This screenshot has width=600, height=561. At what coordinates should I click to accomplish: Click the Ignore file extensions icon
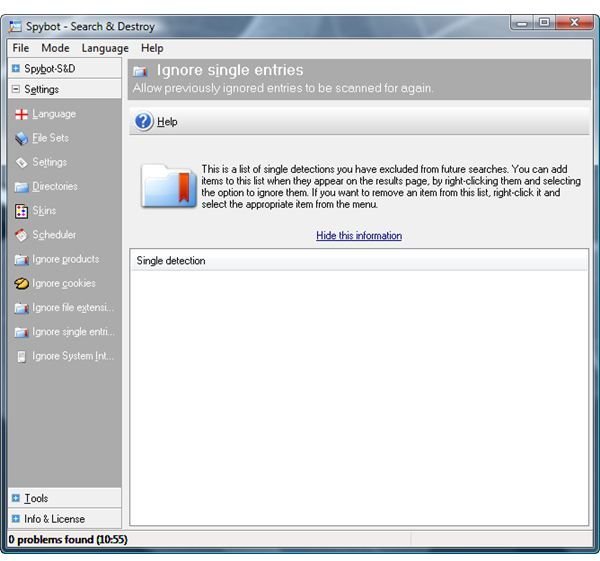coord(21,308)
